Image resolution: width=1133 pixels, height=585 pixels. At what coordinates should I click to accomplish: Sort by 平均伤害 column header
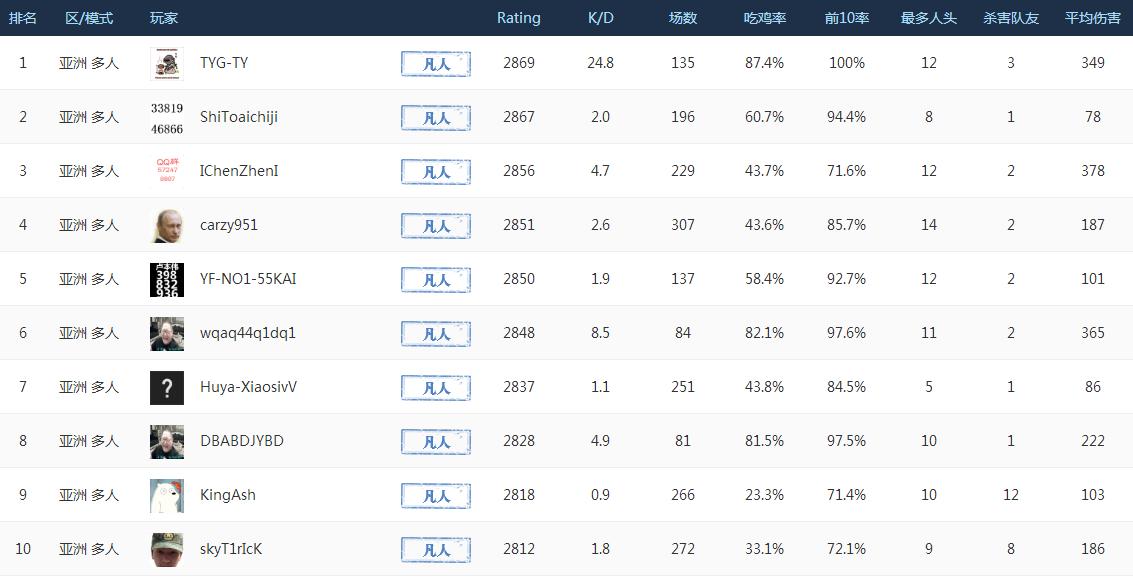click(1093, 18)
